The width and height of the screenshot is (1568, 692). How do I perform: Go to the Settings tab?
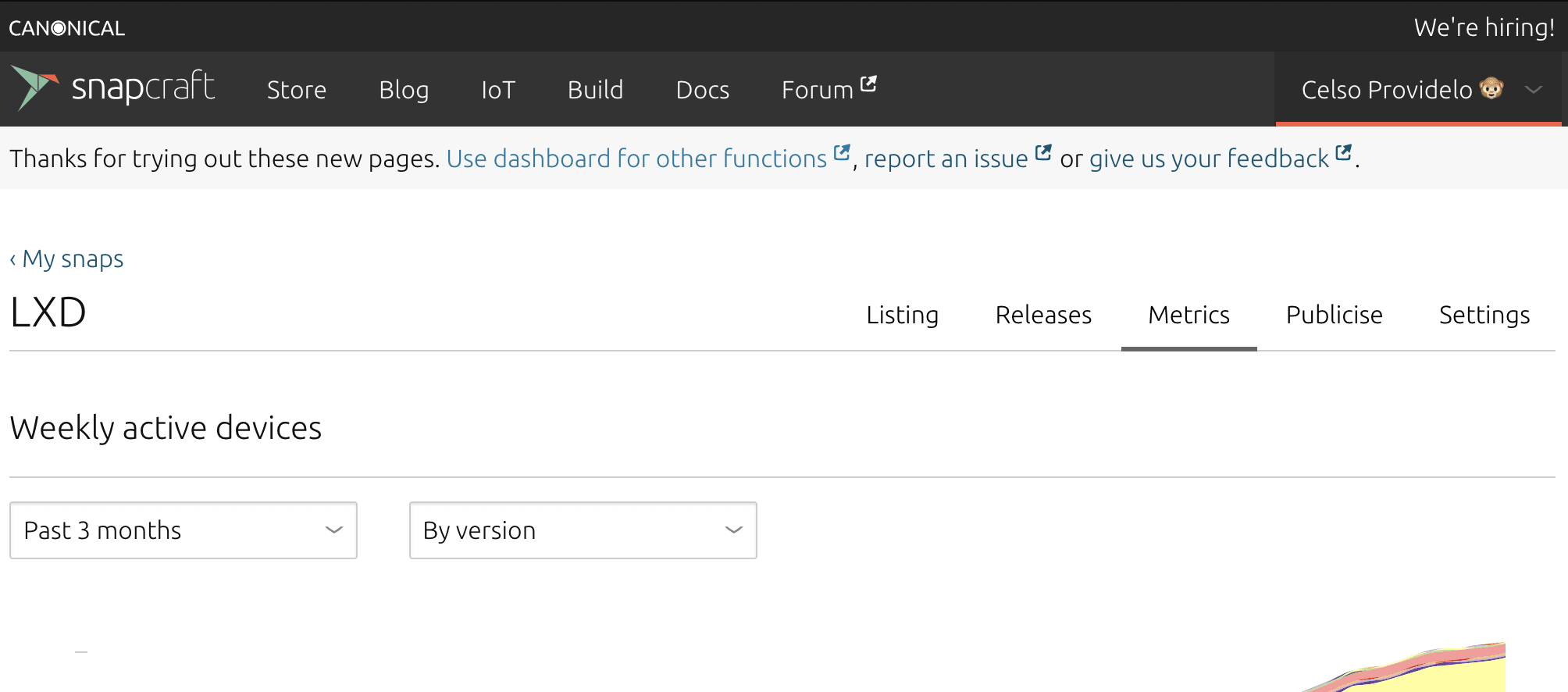pos(1484,315)
